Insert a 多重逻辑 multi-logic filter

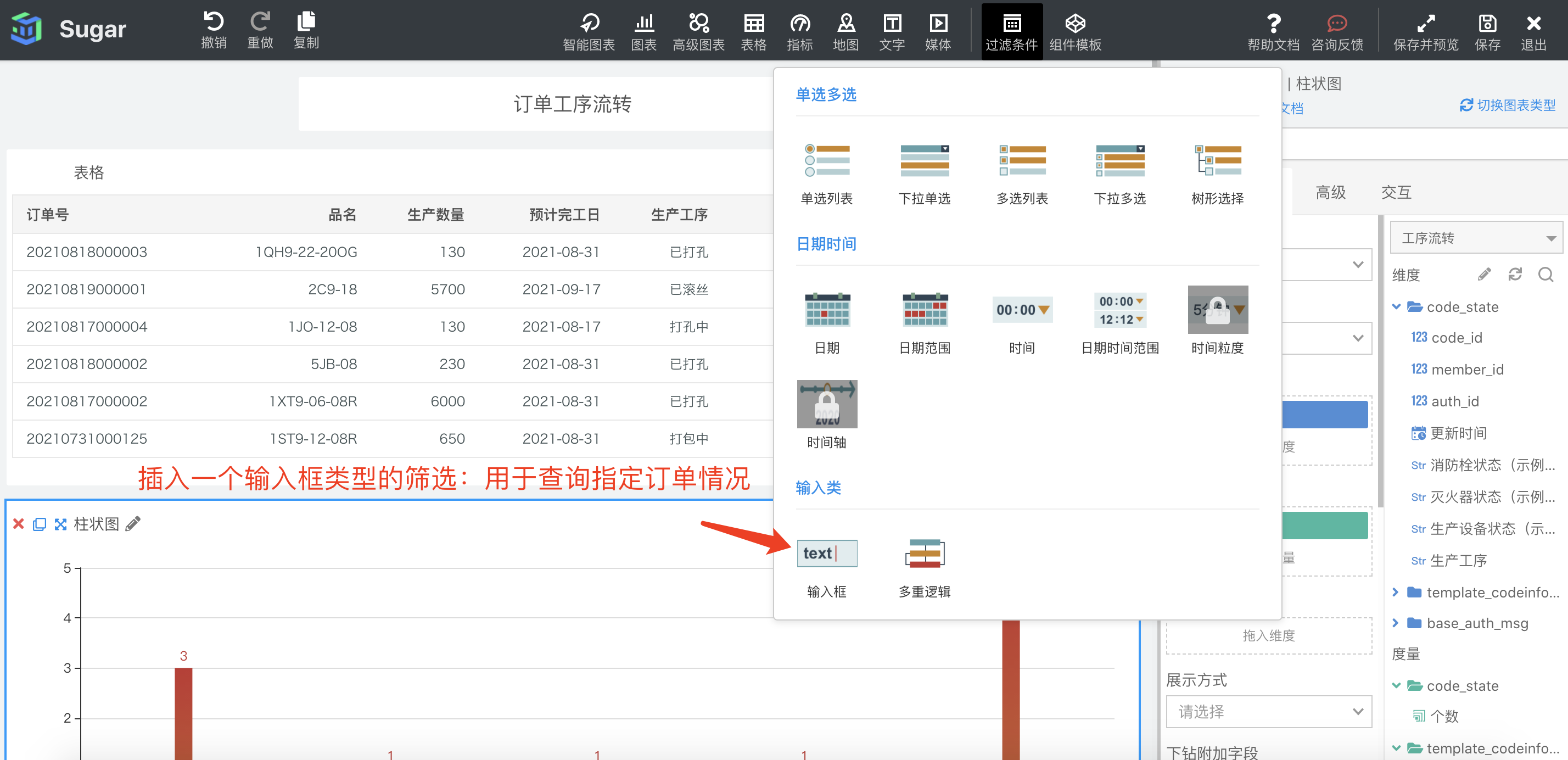(925, 569)
